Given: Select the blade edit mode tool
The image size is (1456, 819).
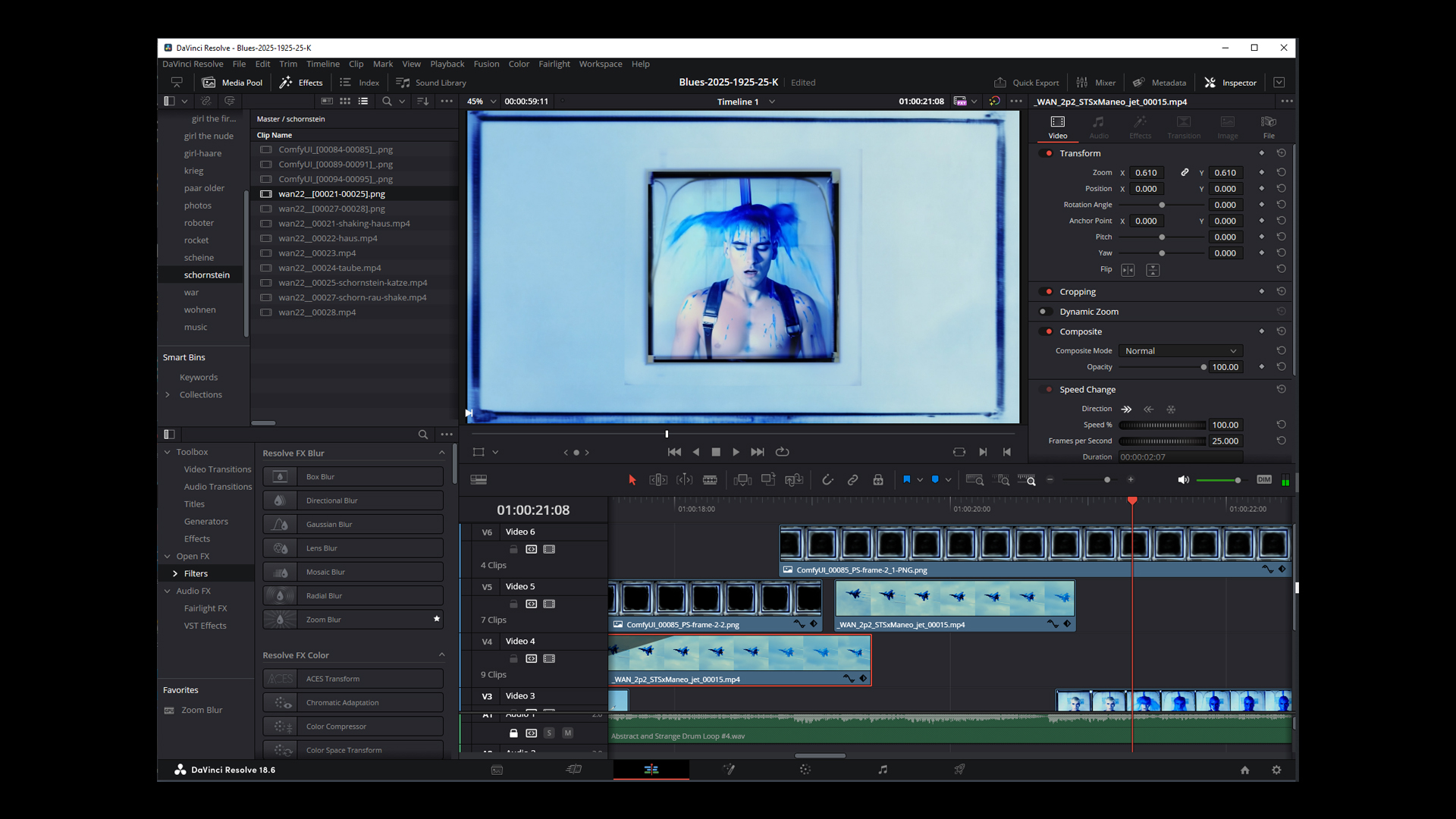Looking at the screenshot, I should [710, 480].
